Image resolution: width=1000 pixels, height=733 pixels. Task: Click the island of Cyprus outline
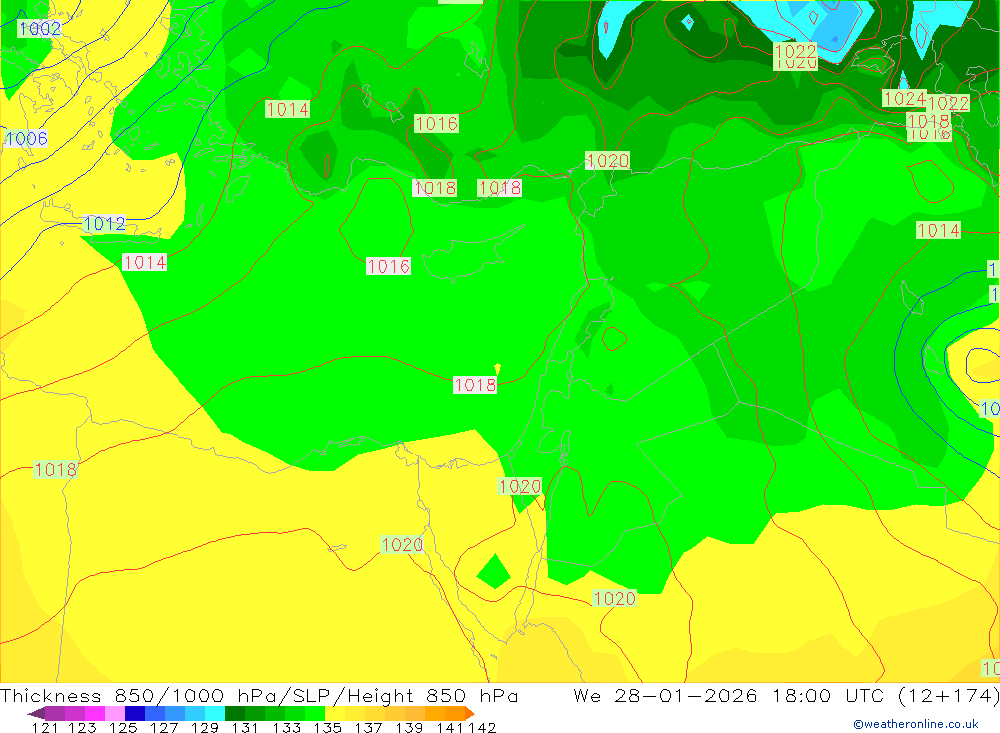(x=473, y=252)
